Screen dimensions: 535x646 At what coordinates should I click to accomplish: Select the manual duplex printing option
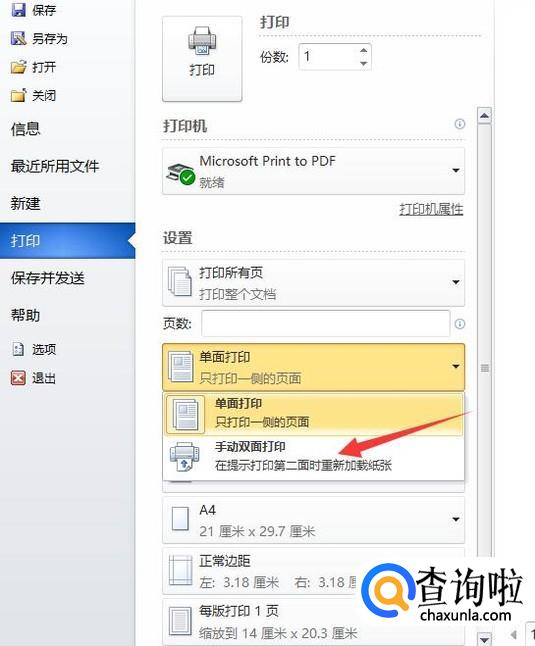pos(314,456)
